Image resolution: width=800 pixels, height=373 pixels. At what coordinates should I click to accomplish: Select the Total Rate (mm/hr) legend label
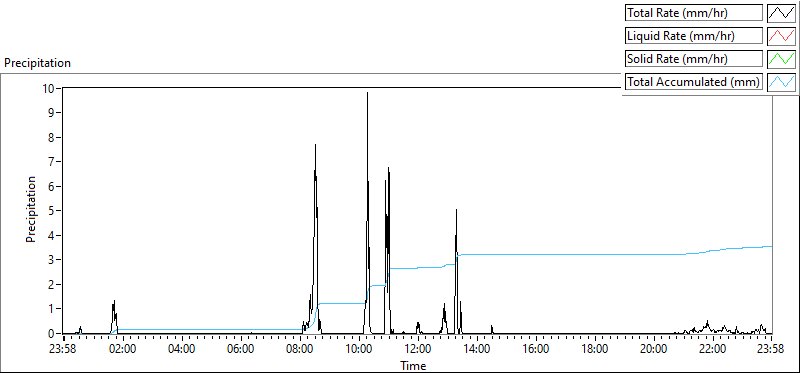tap(694, 13)
